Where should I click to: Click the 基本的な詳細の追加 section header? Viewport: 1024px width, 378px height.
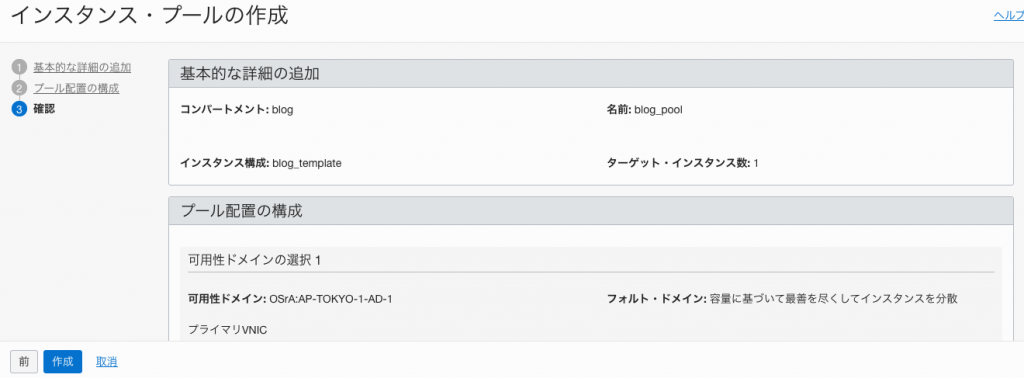click(591, 74)
